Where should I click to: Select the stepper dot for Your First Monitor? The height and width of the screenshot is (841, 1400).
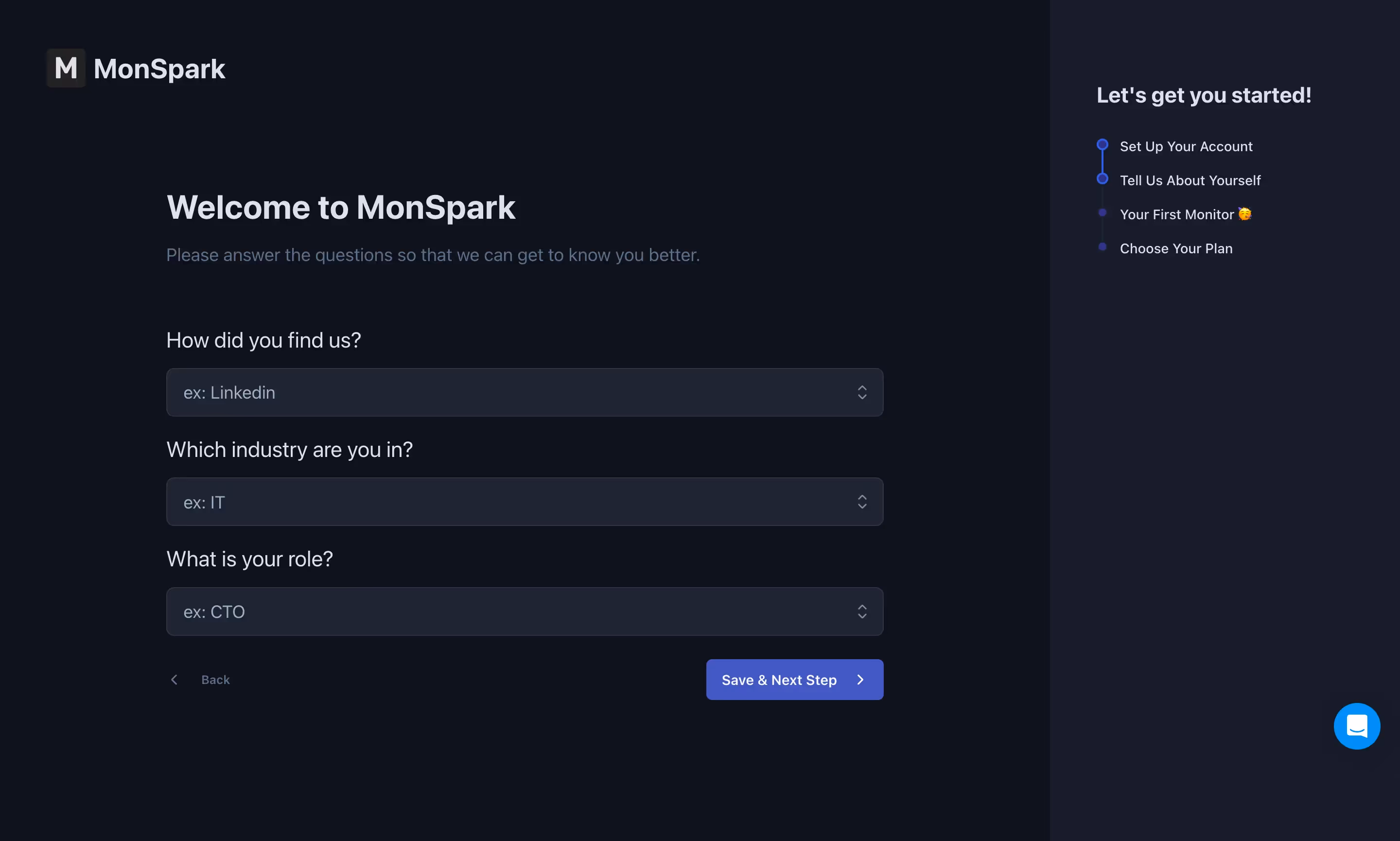(x=1102, y=212)
